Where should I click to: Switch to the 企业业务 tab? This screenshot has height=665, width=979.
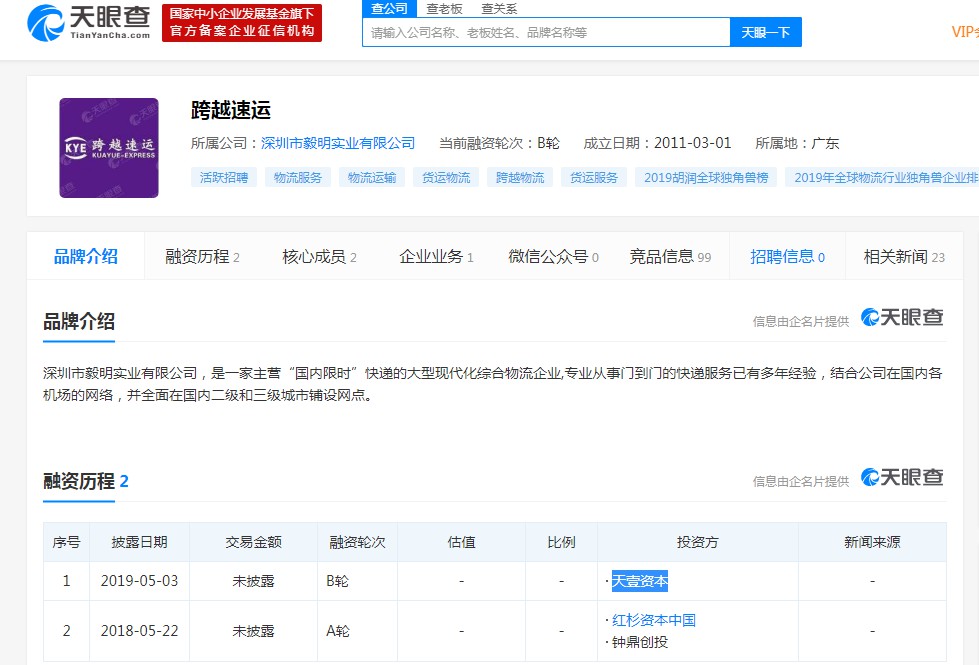click(436, 257)
